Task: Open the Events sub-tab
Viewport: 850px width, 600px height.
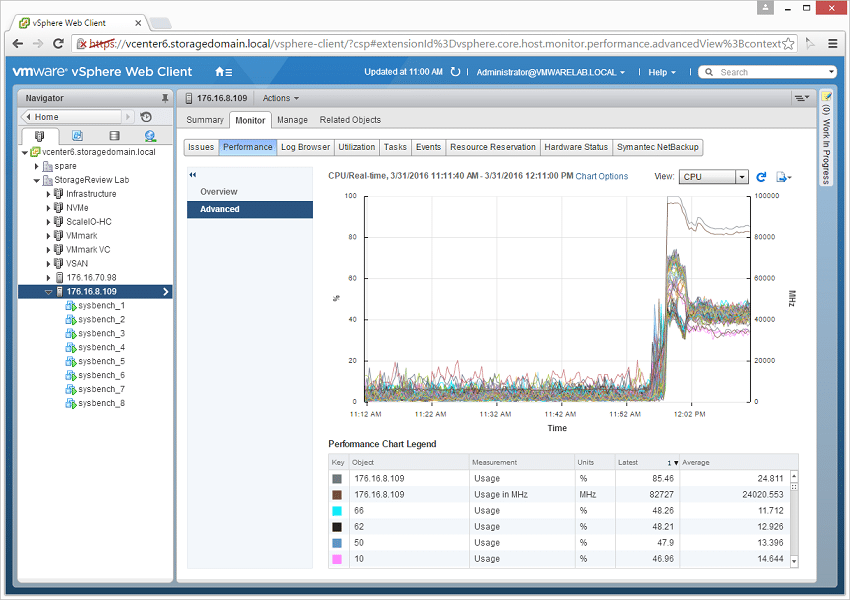Action: tap(428, 147)
